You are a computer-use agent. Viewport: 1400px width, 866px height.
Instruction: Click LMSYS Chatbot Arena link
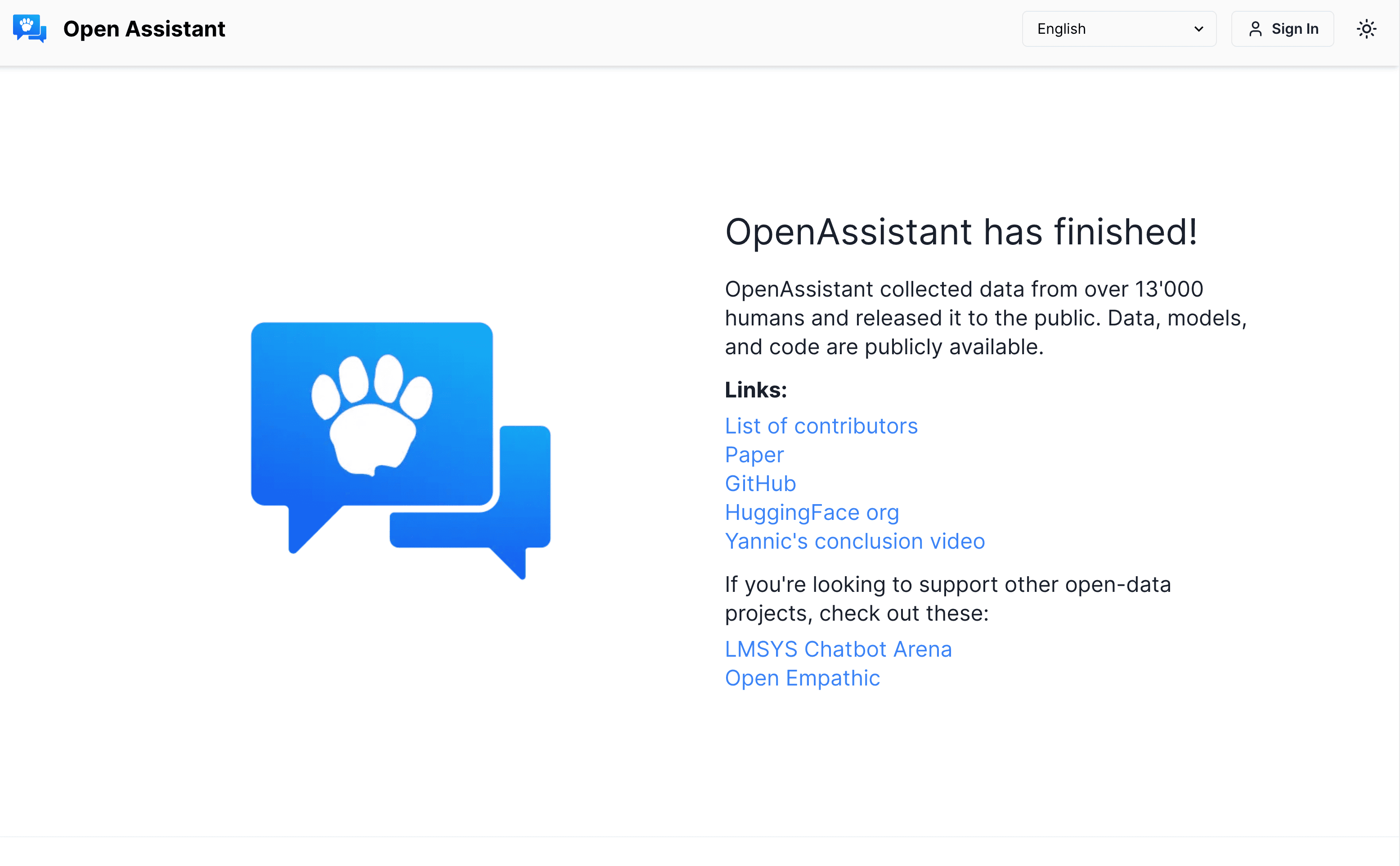tap(837, 648)
